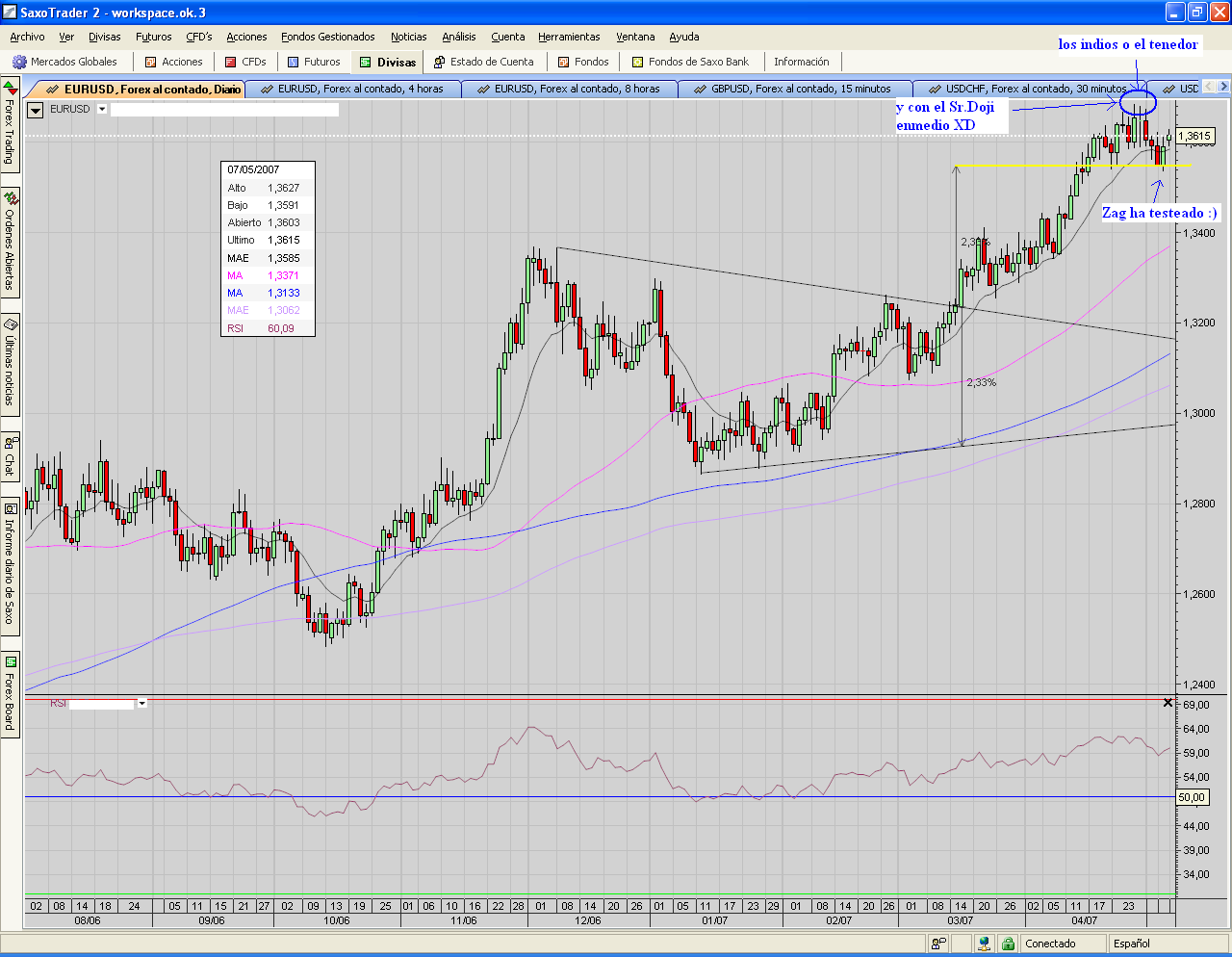Click the instrument search input field
The image size is (1232, 957).
224,110
